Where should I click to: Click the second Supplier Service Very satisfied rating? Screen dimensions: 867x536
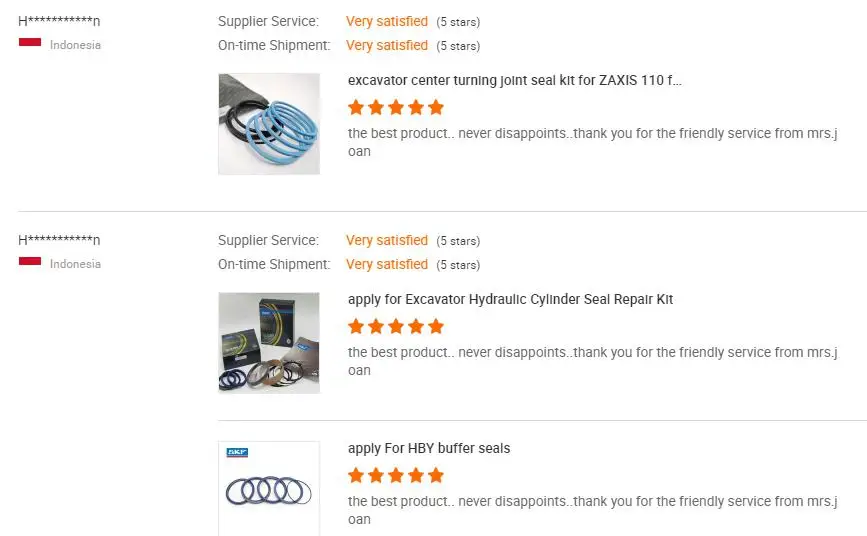pyautogui.click(x=387, y=240)
